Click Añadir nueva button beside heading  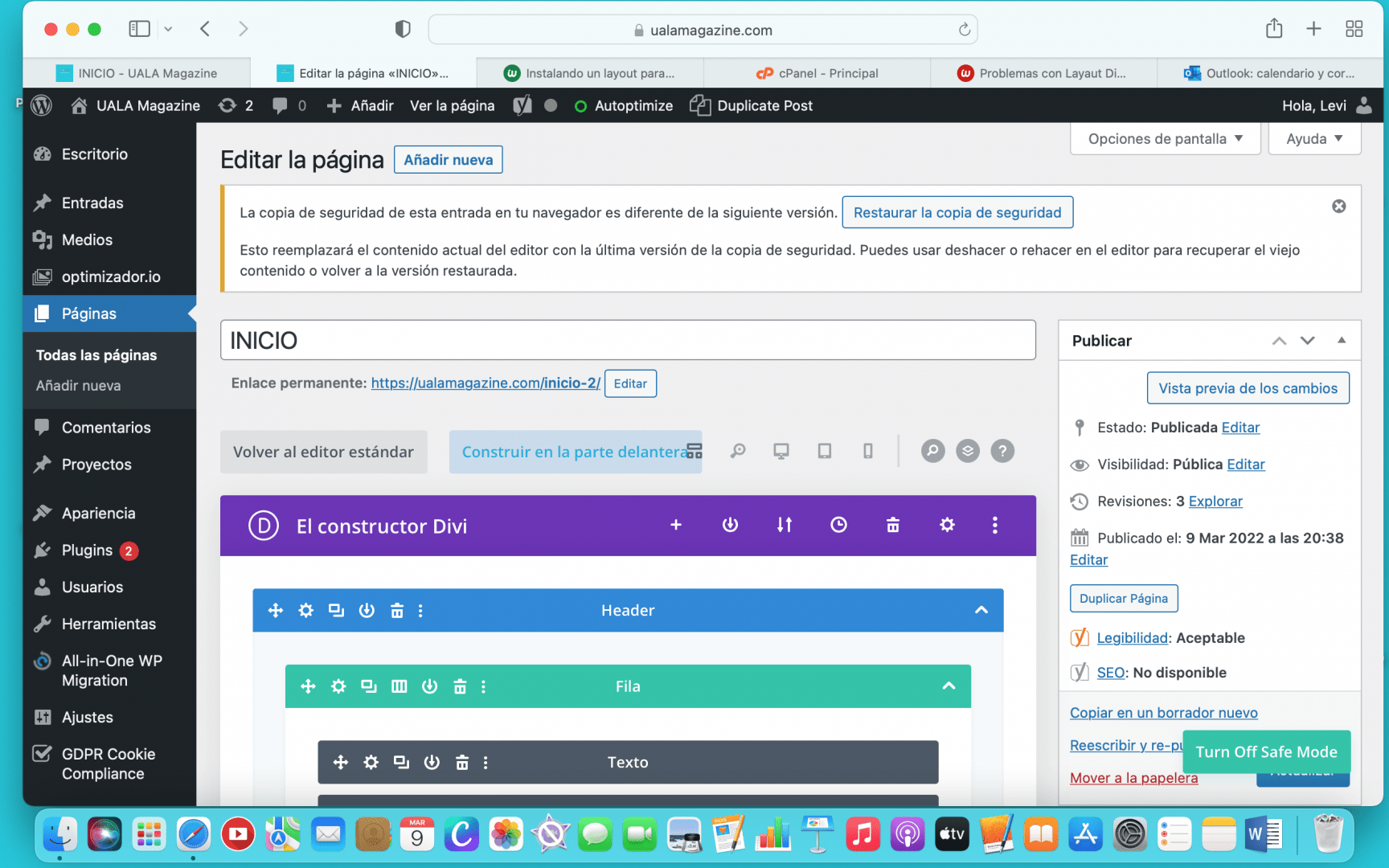tap(448, 160)
